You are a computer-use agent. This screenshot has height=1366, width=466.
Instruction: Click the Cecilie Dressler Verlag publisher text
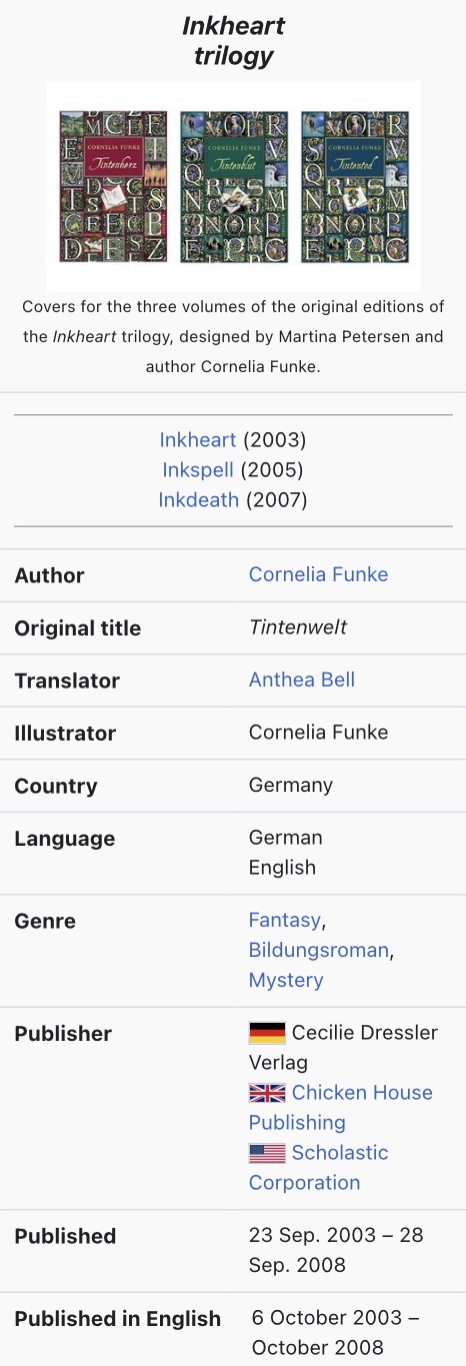coord(343,1047)
